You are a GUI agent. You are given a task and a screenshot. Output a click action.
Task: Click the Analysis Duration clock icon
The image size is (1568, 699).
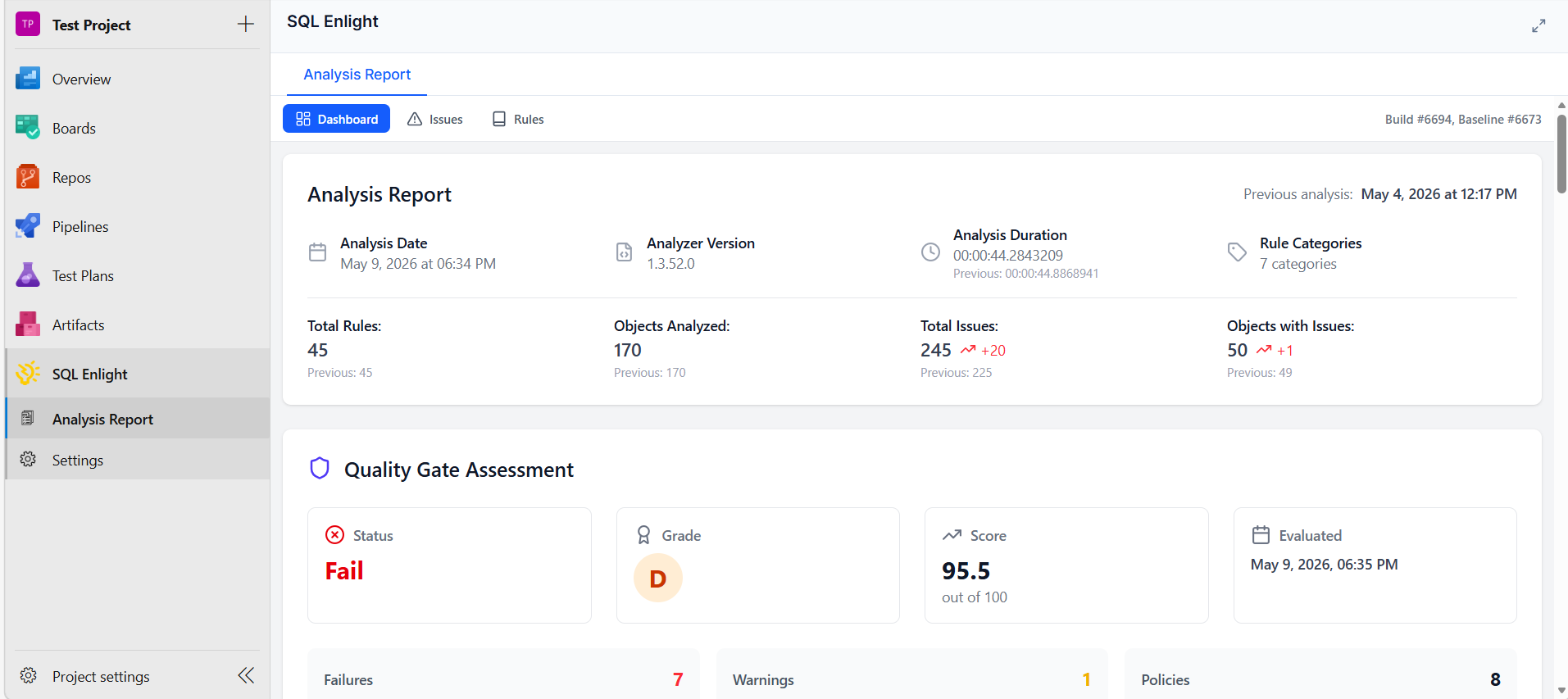pyautogui.click(x=930, y=252)
